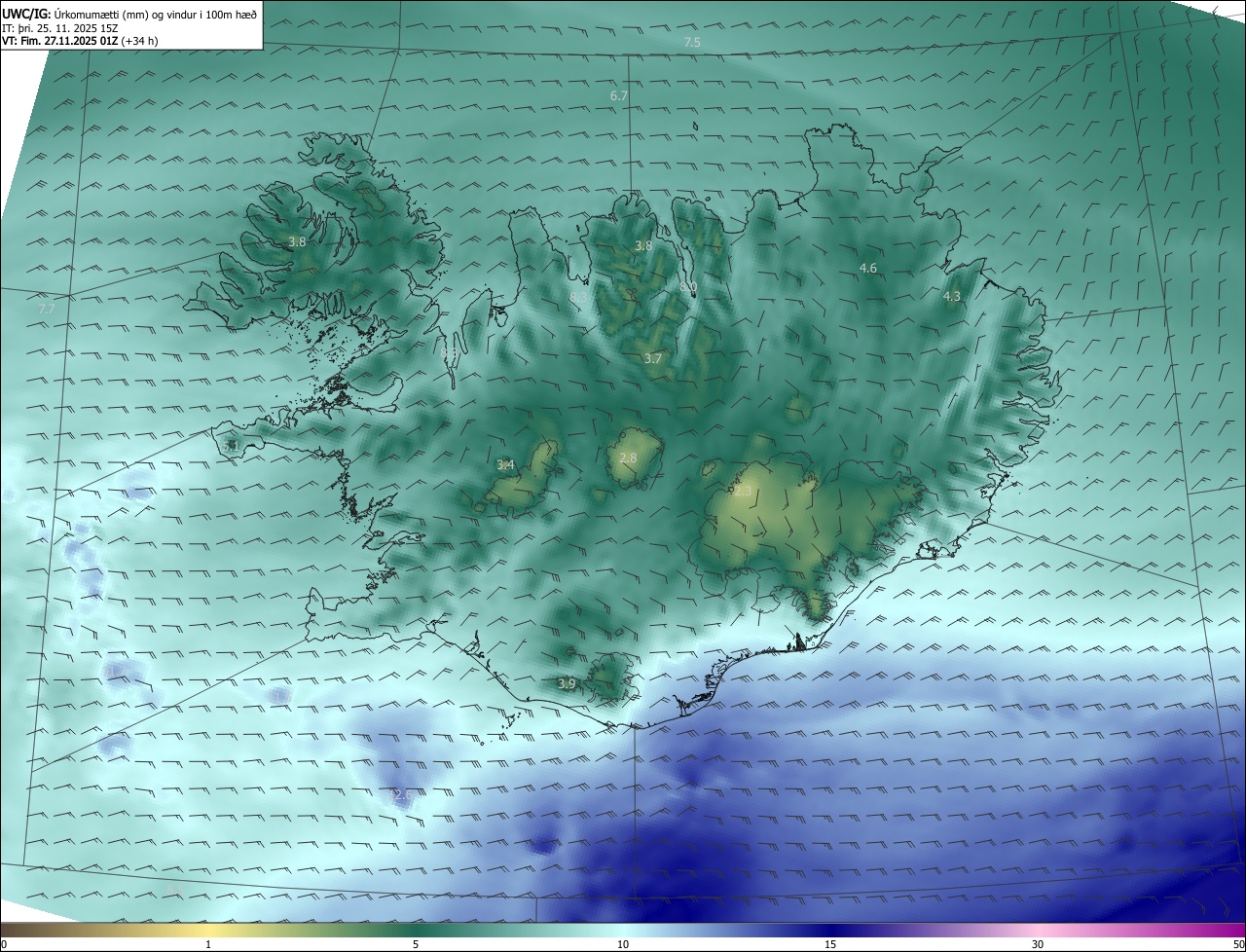Click the 12.6 value over the sea
This screenshot has height=952, width=1246.
399,795
